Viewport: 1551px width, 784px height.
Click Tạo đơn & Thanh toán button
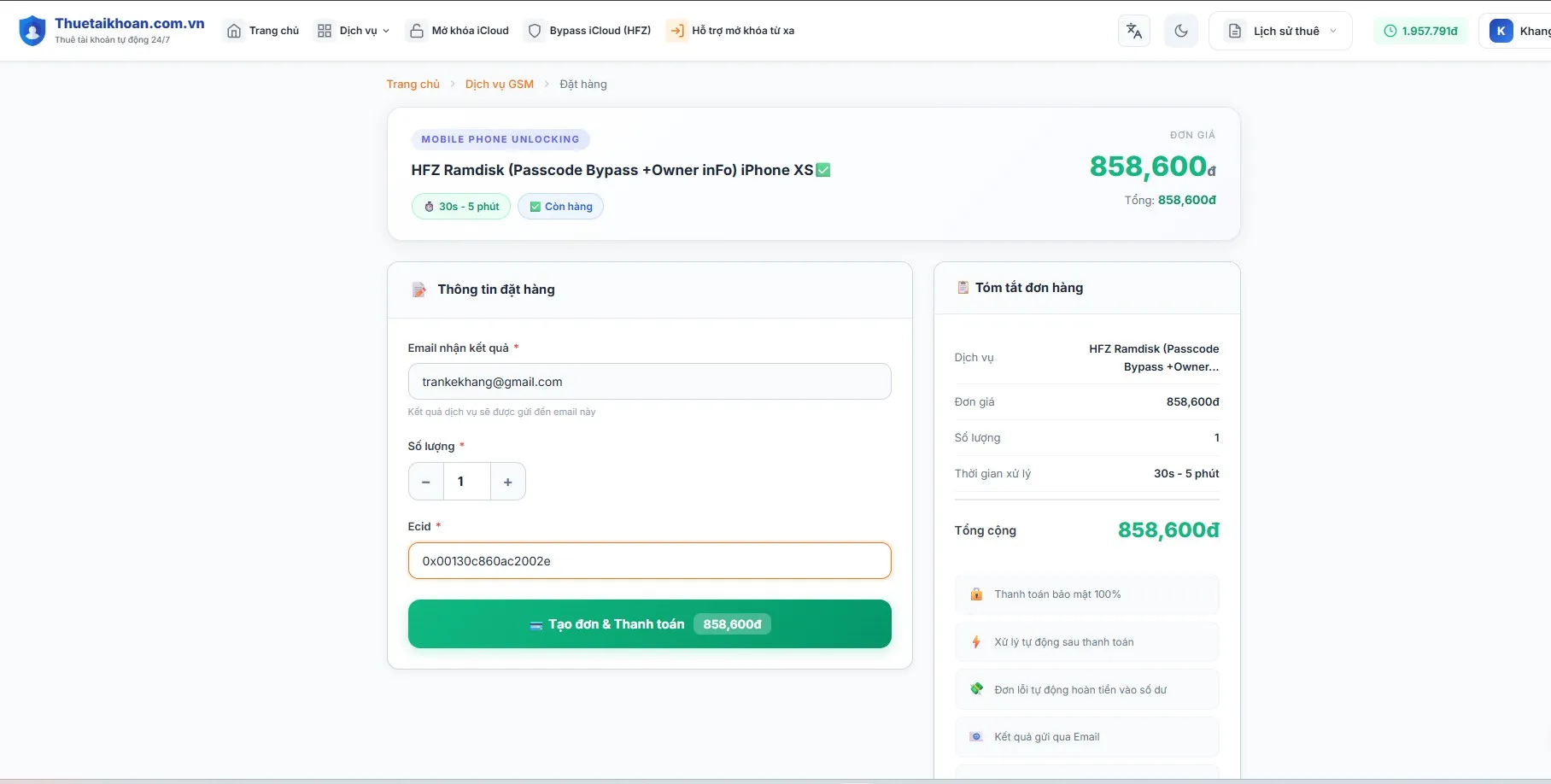[x=649, y=624]
